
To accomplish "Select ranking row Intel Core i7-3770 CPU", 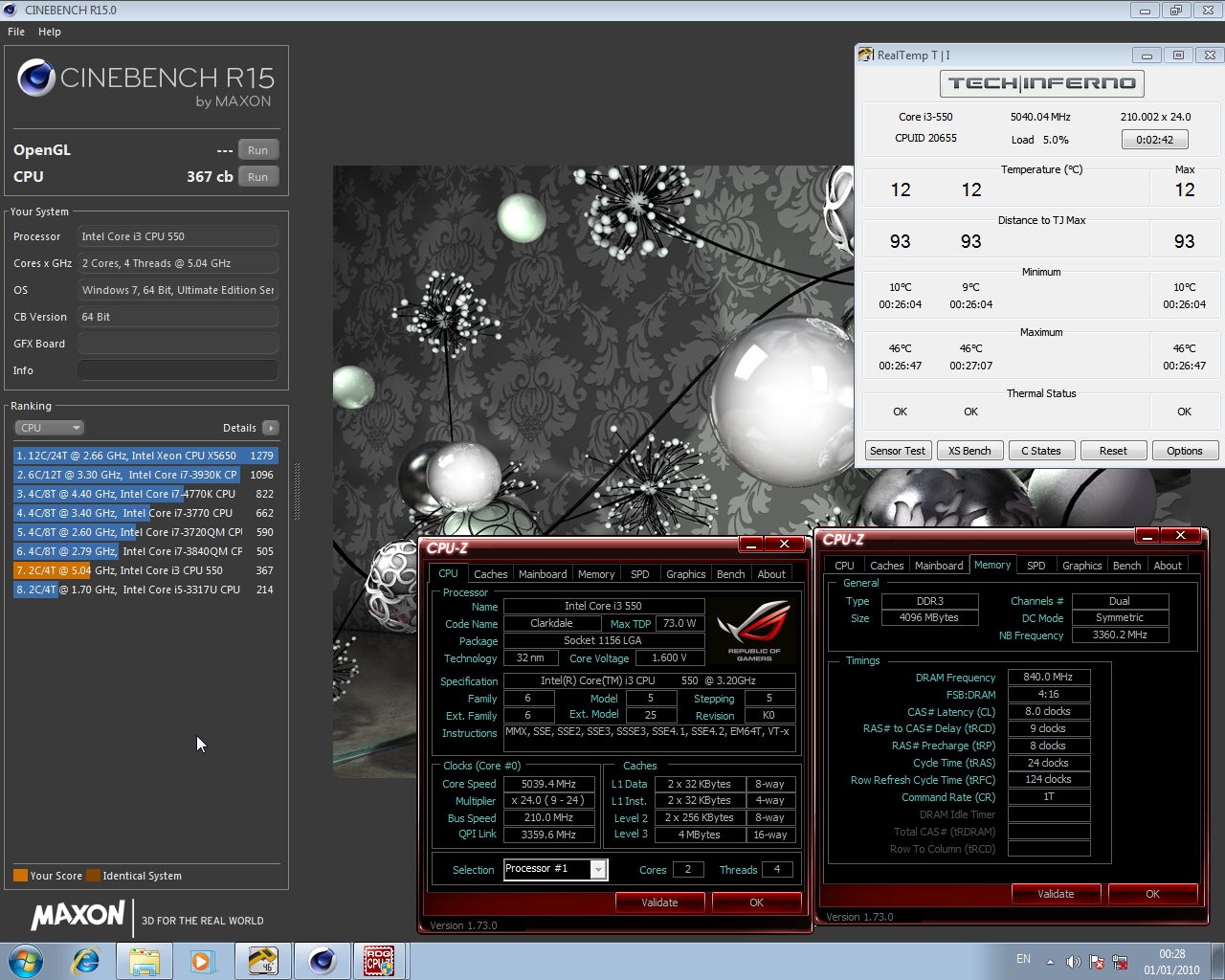I will 145,513.
